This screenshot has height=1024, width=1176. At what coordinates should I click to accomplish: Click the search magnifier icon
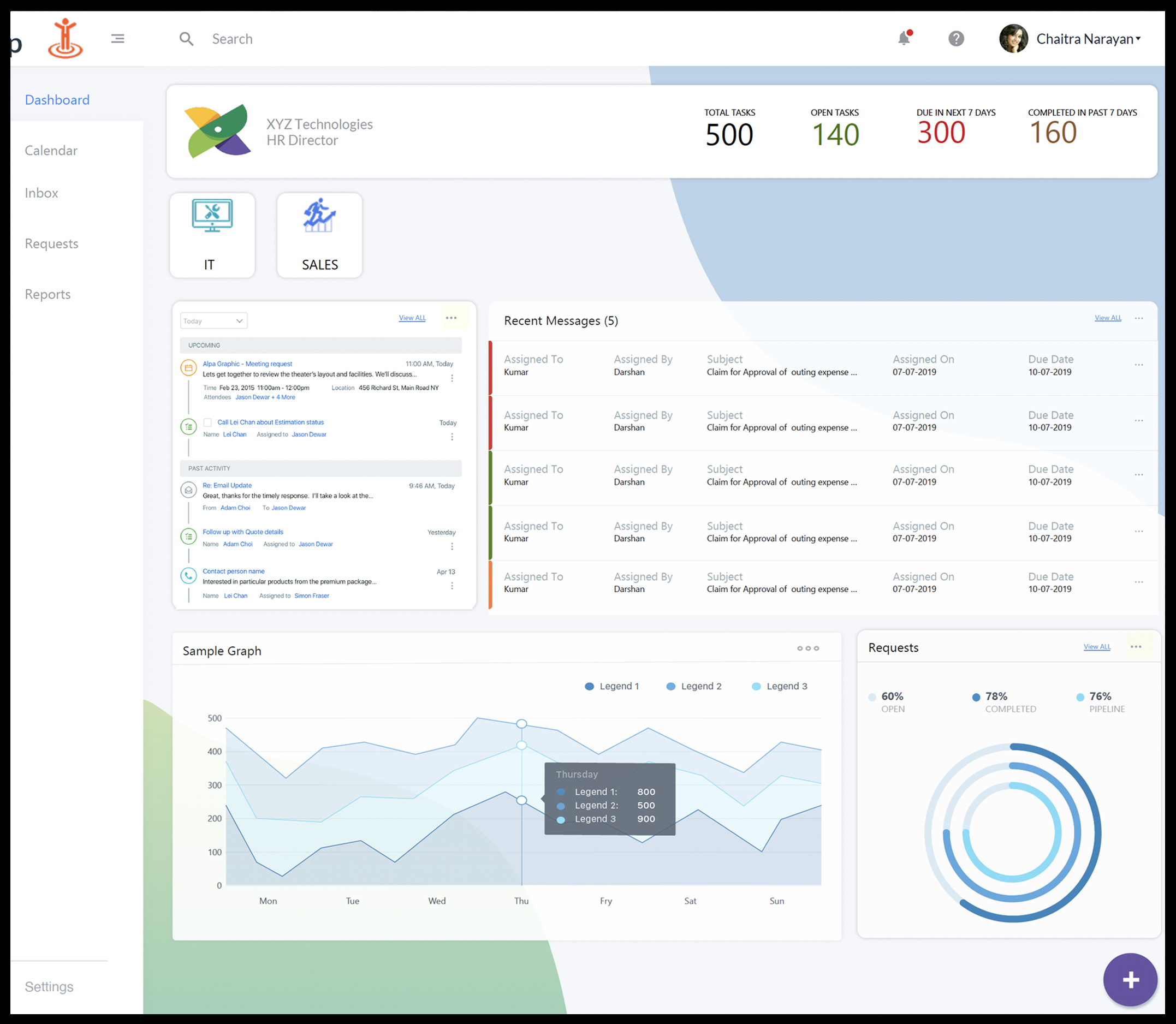(x=186, y=39)
